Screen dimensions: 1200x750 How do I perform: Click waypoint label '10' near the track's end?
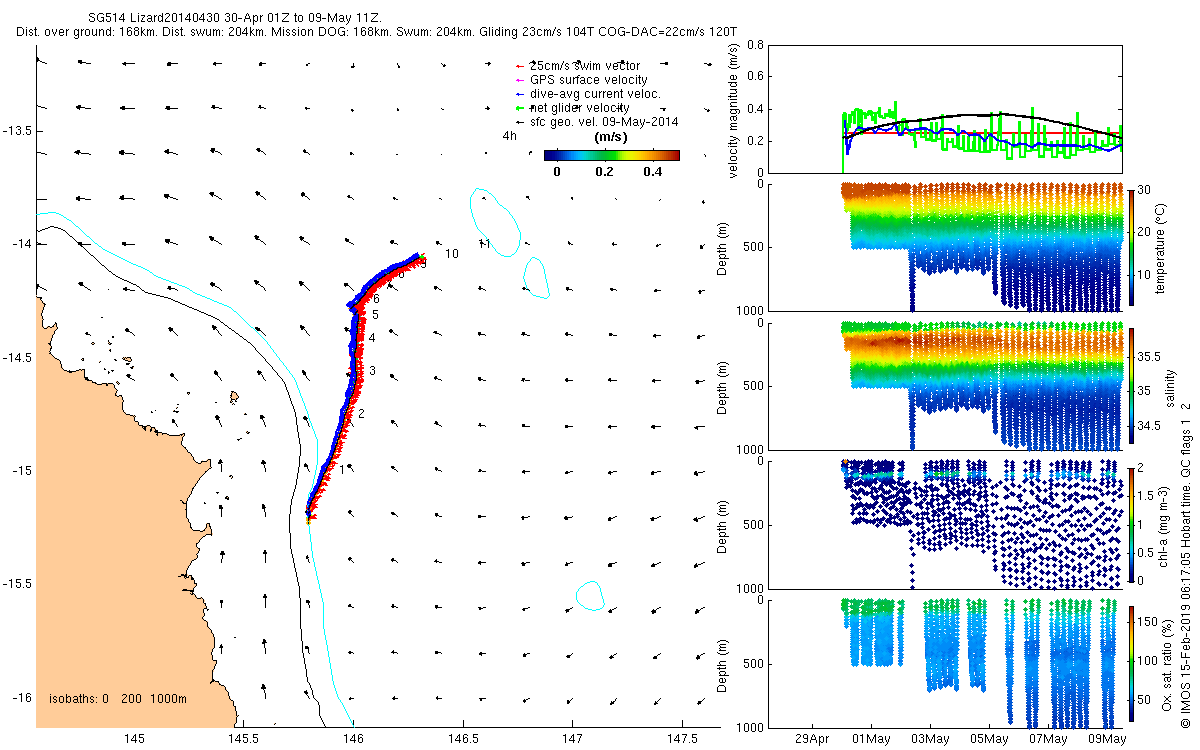[452, 254]
